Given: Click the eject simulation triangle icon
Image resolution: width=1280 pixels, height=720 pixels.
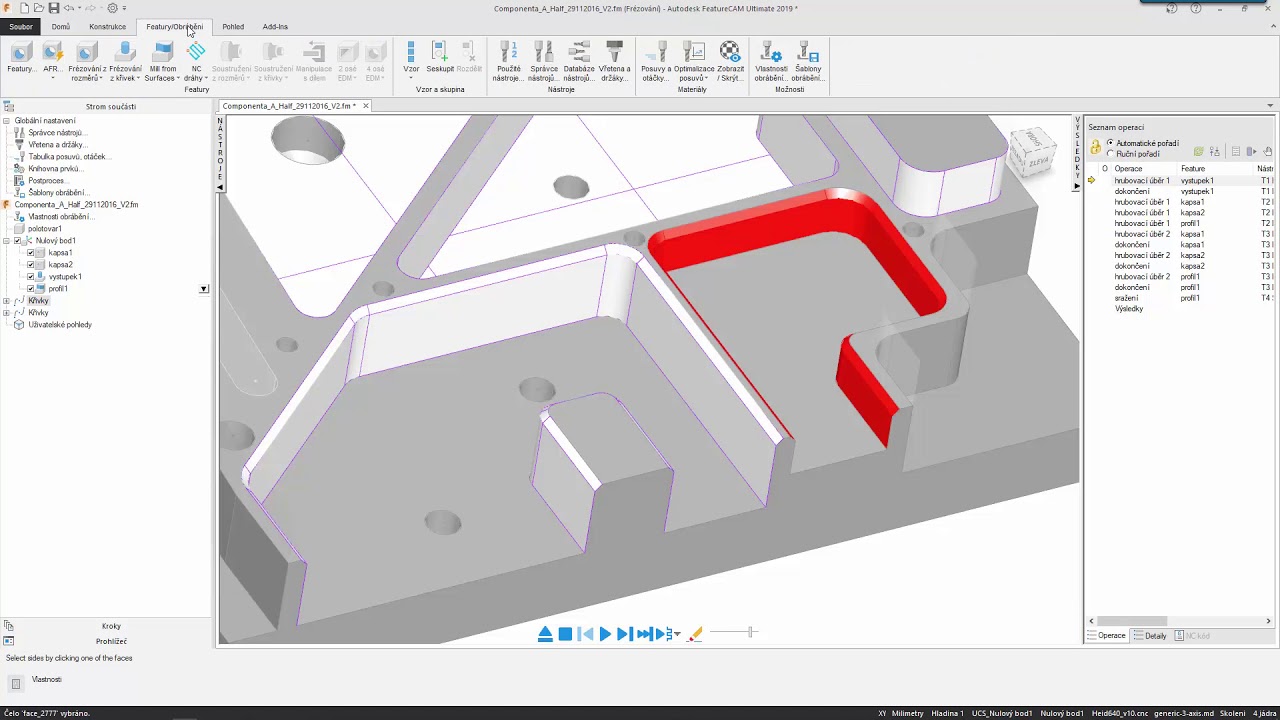Looking at the screenshot, I should [x=545, y=634].
